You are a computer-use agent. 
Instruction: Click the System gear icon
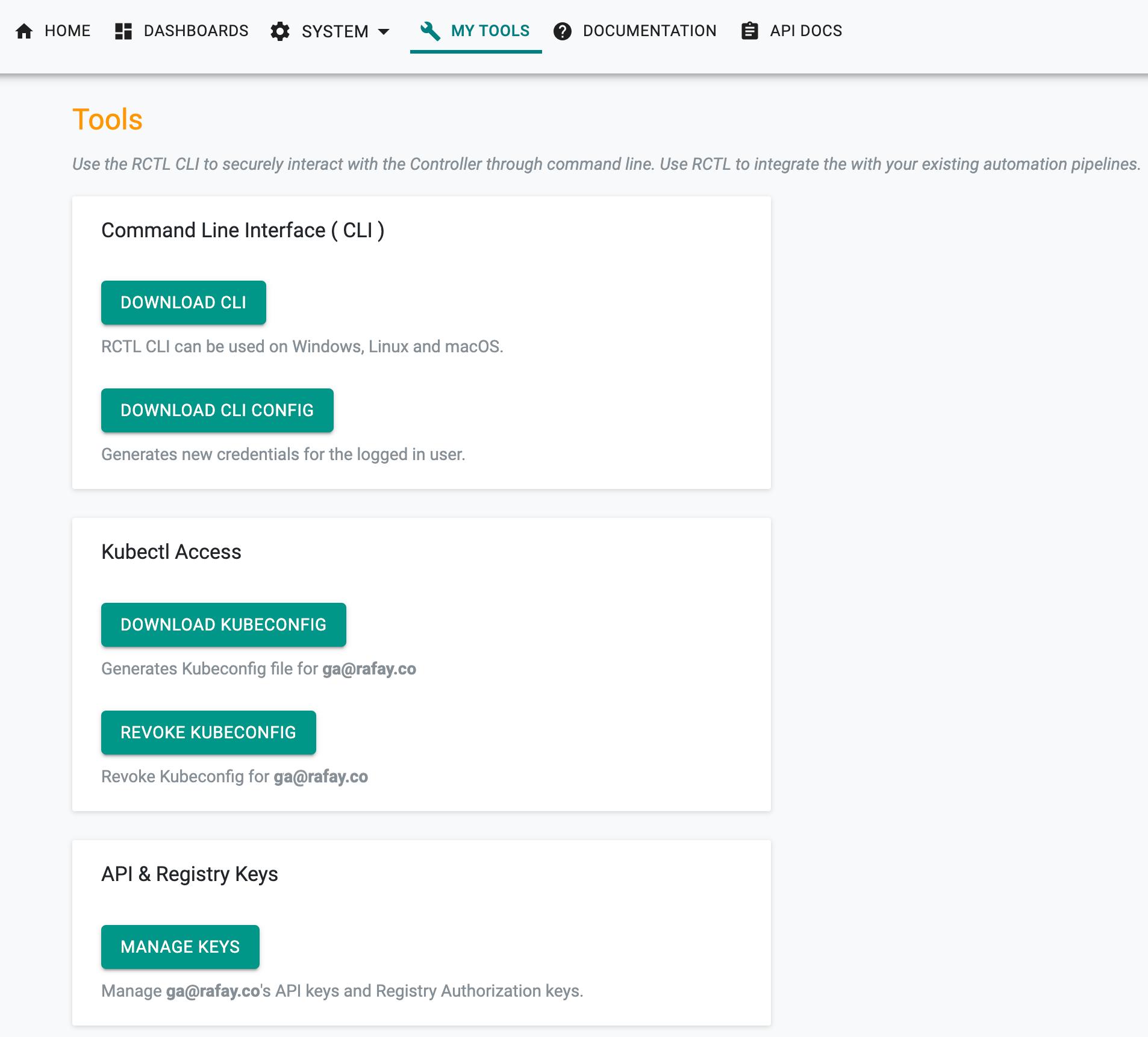pos(280,31)
